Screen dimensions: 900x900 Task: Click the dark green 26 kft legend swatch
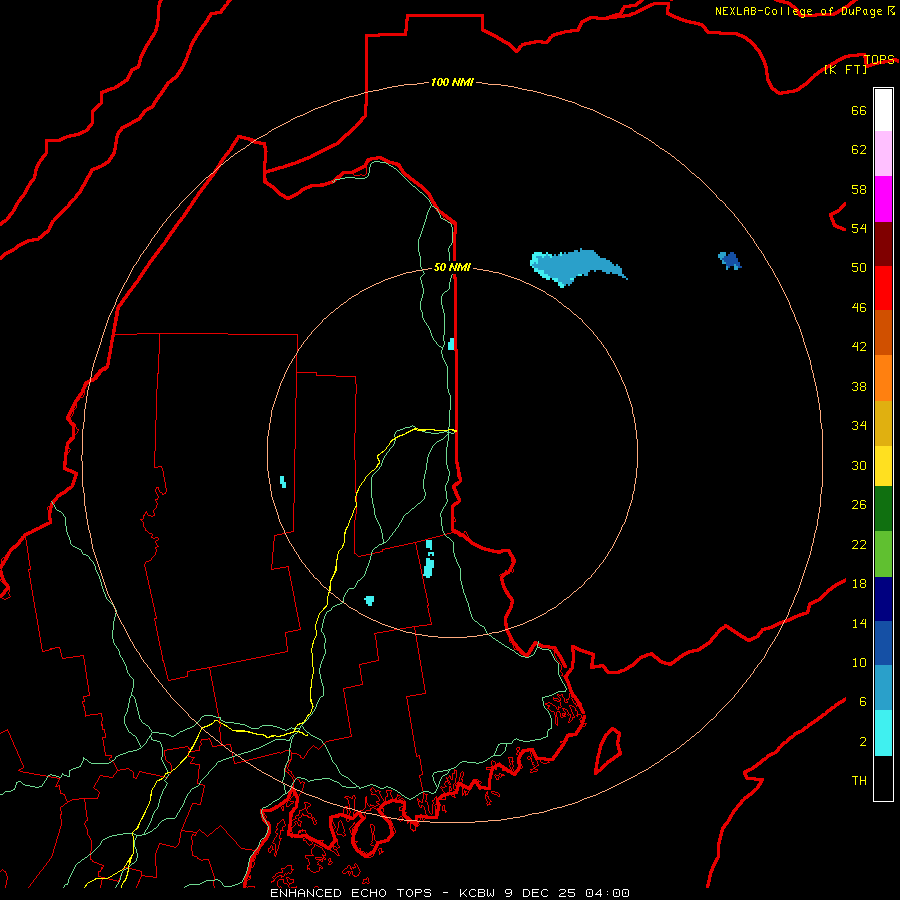coord(883,509)
